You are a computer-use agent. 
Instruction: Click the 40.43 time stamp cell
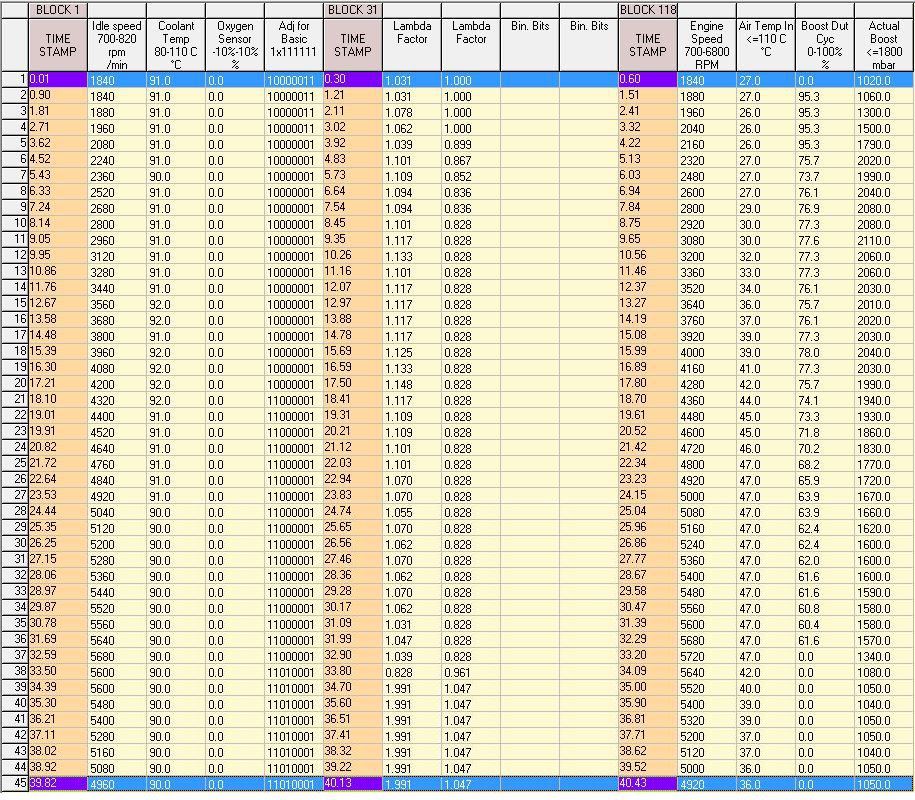[648, 784]
